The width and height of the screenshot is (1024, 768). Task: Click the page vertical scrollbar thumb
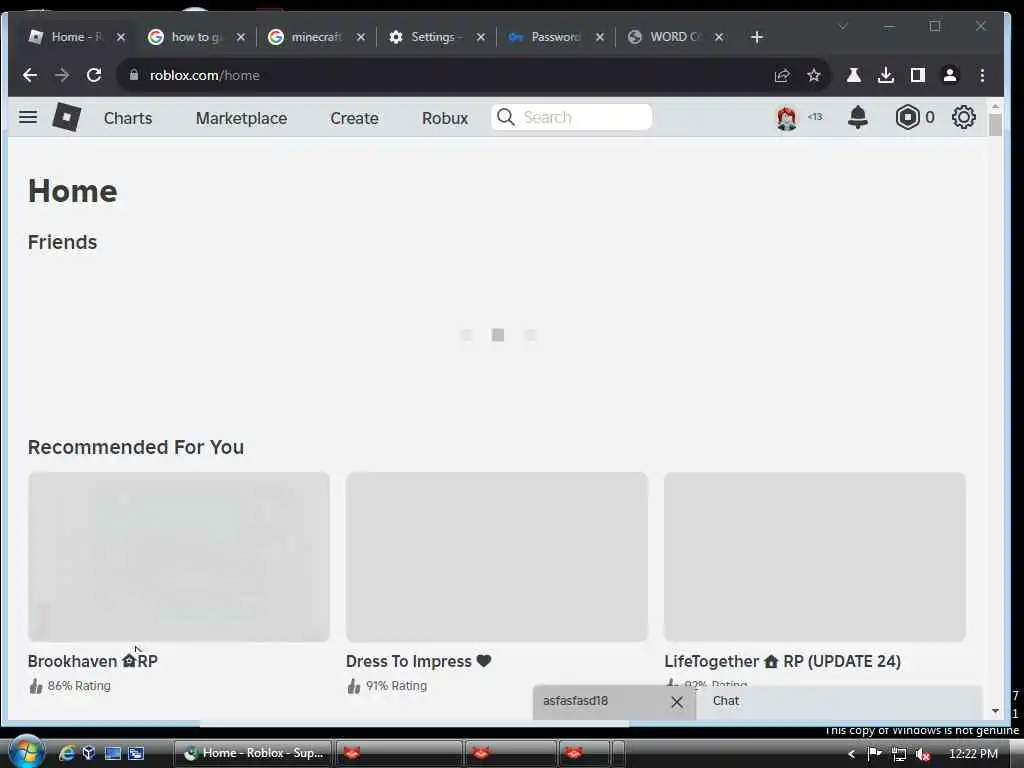(x=995, y=125)
